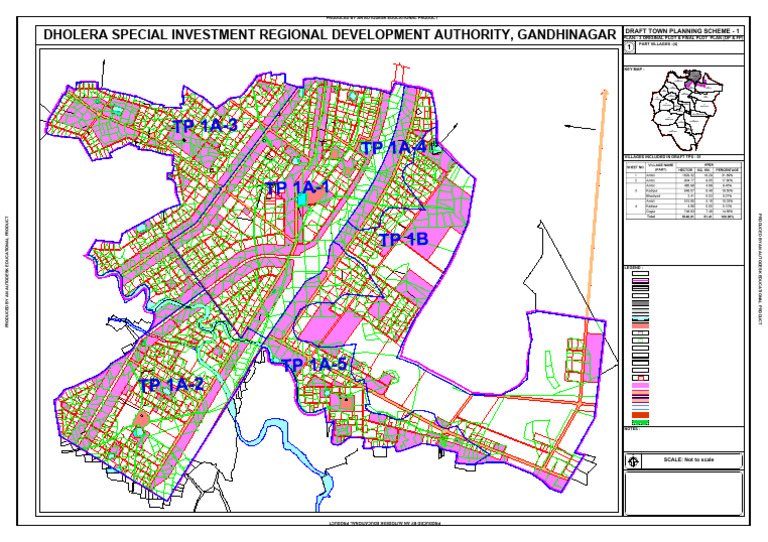Click the Dholera Special Investment Regional title
768x542 pixels.
[330, 35]
